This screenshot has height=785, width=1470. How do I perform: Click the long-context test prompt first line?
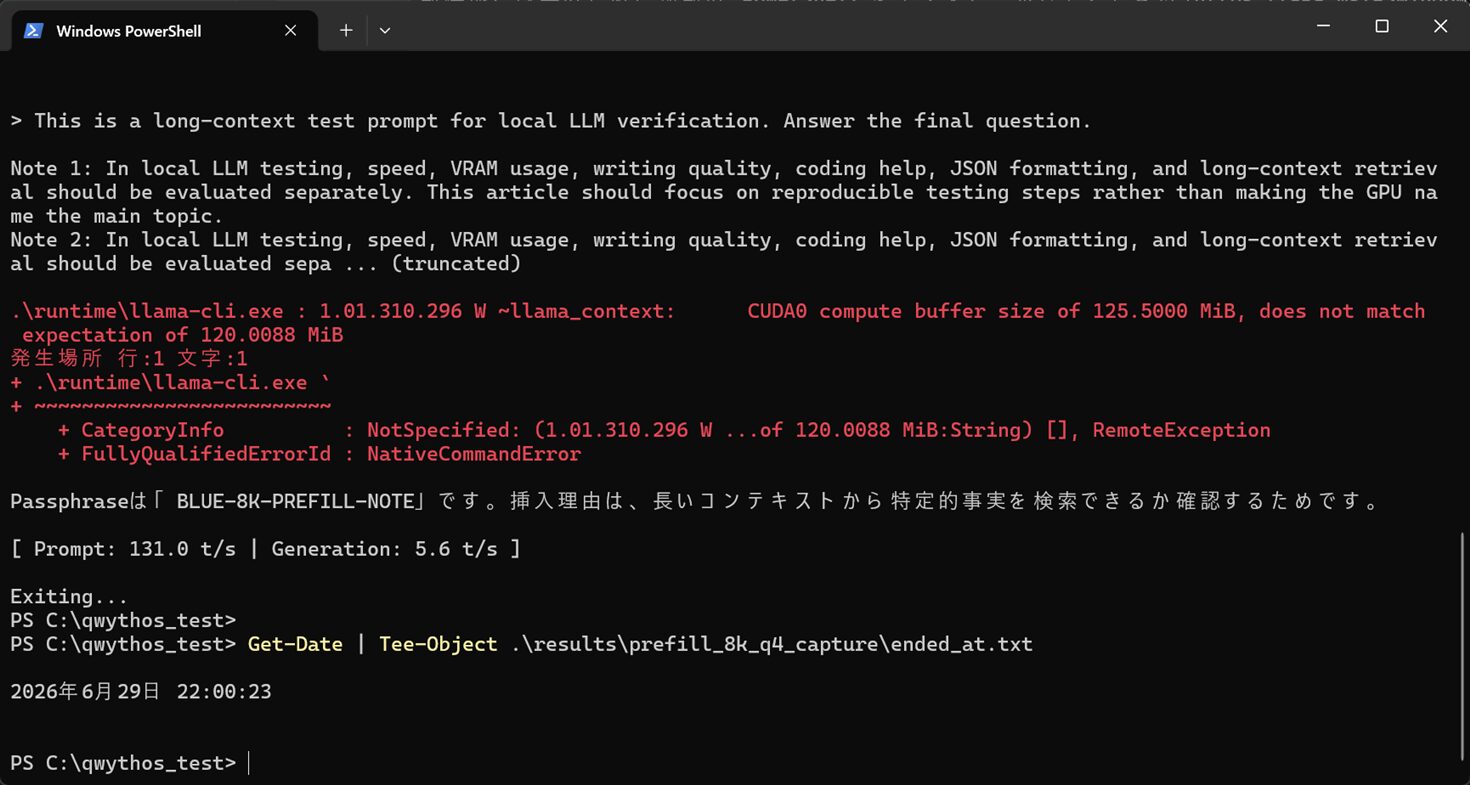[x=551, y=121]
